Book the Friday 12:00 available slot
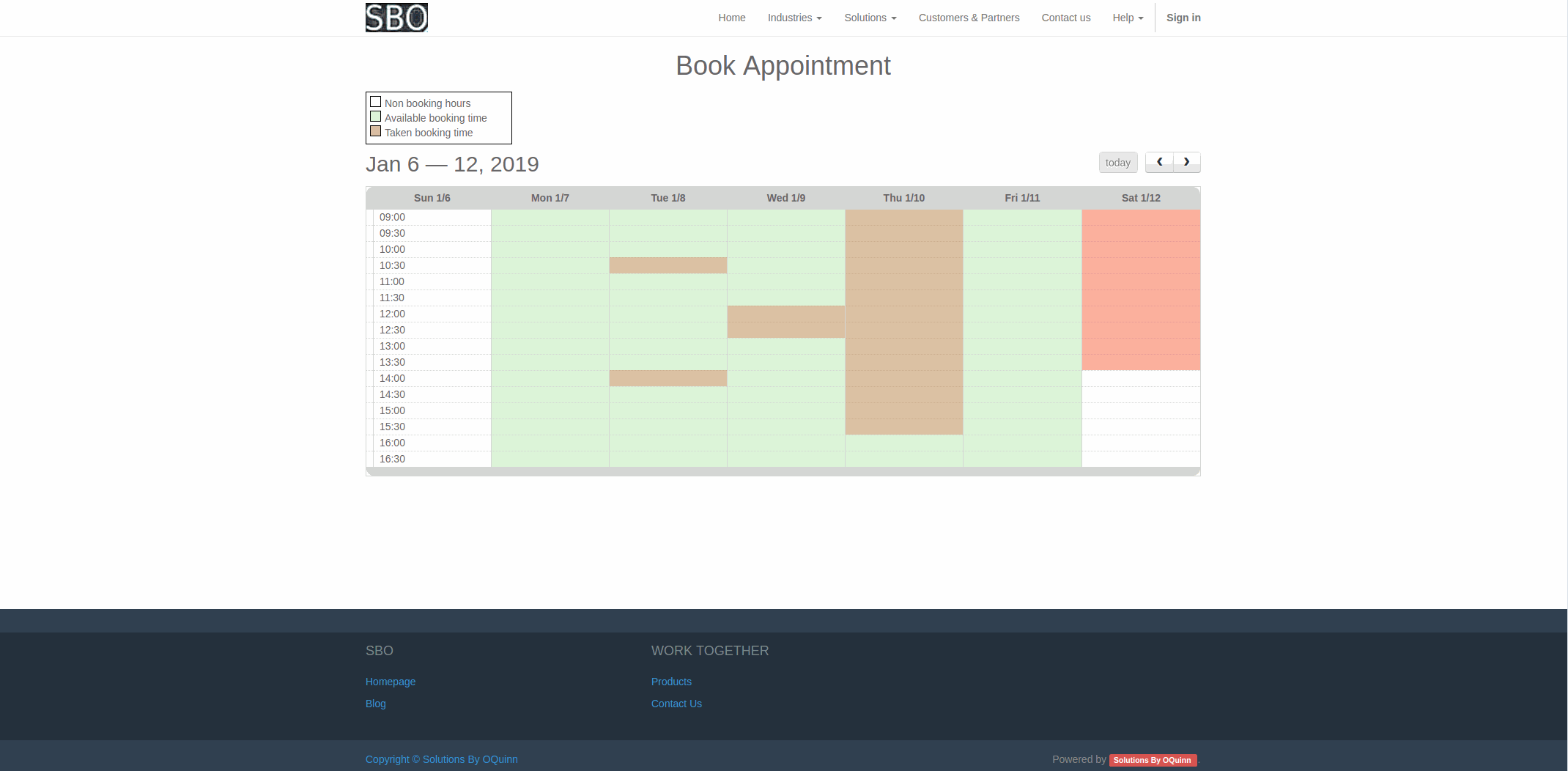 [x=1022, y=314]
